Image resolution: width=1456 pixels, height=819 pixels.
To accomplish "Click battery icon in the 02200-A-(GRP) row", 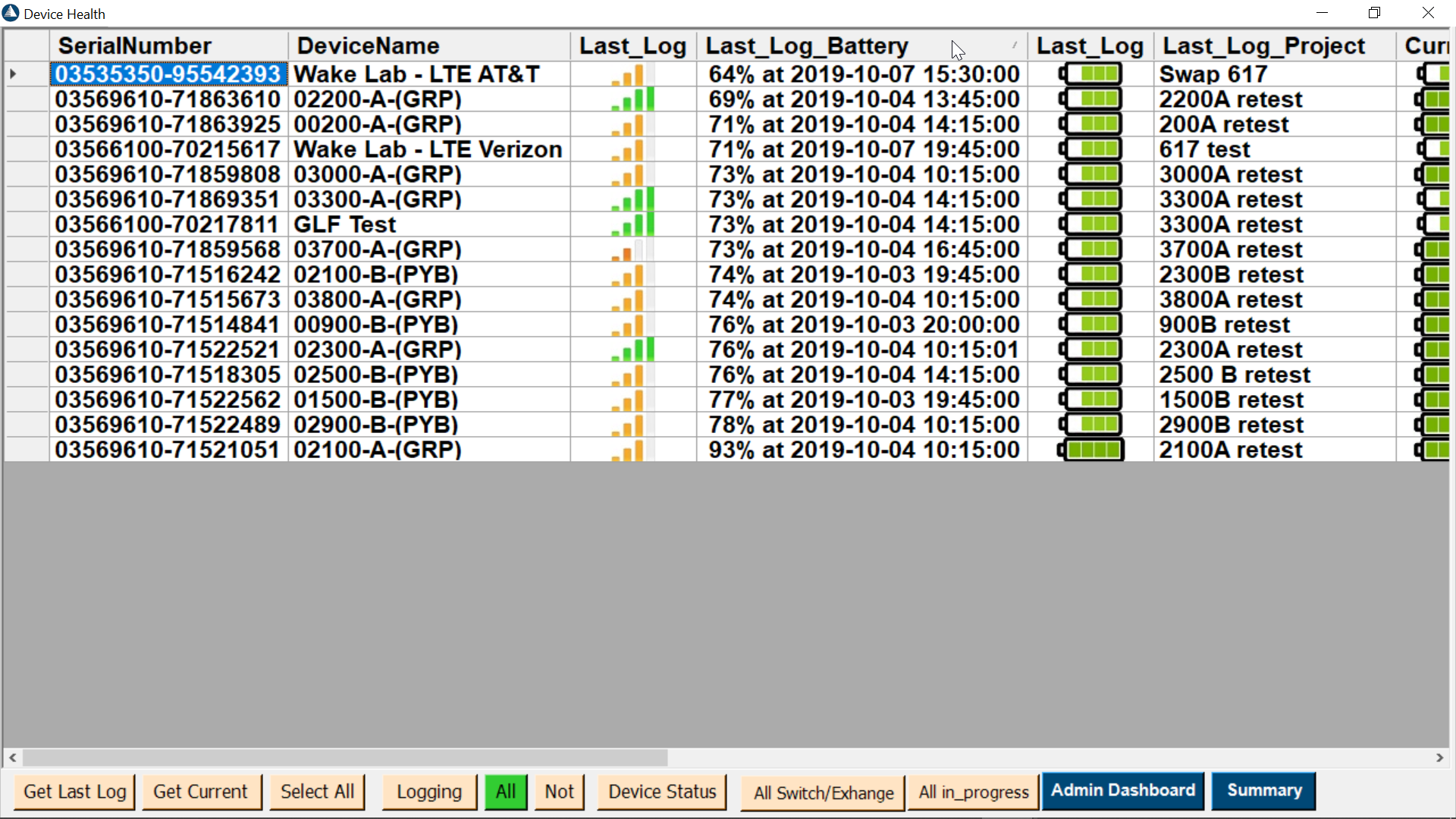I will click(x=1091, y=99).
